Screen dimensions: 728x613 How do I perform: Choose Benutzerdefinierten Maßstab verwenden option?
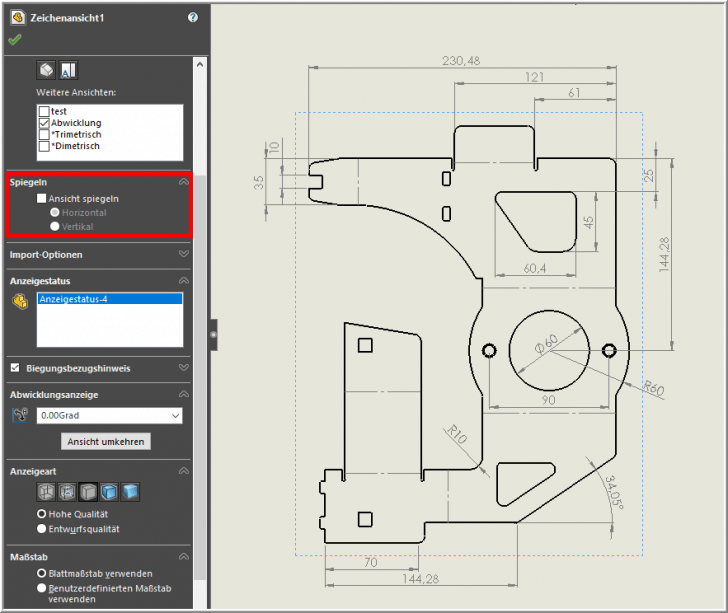[x=41, y=588]
